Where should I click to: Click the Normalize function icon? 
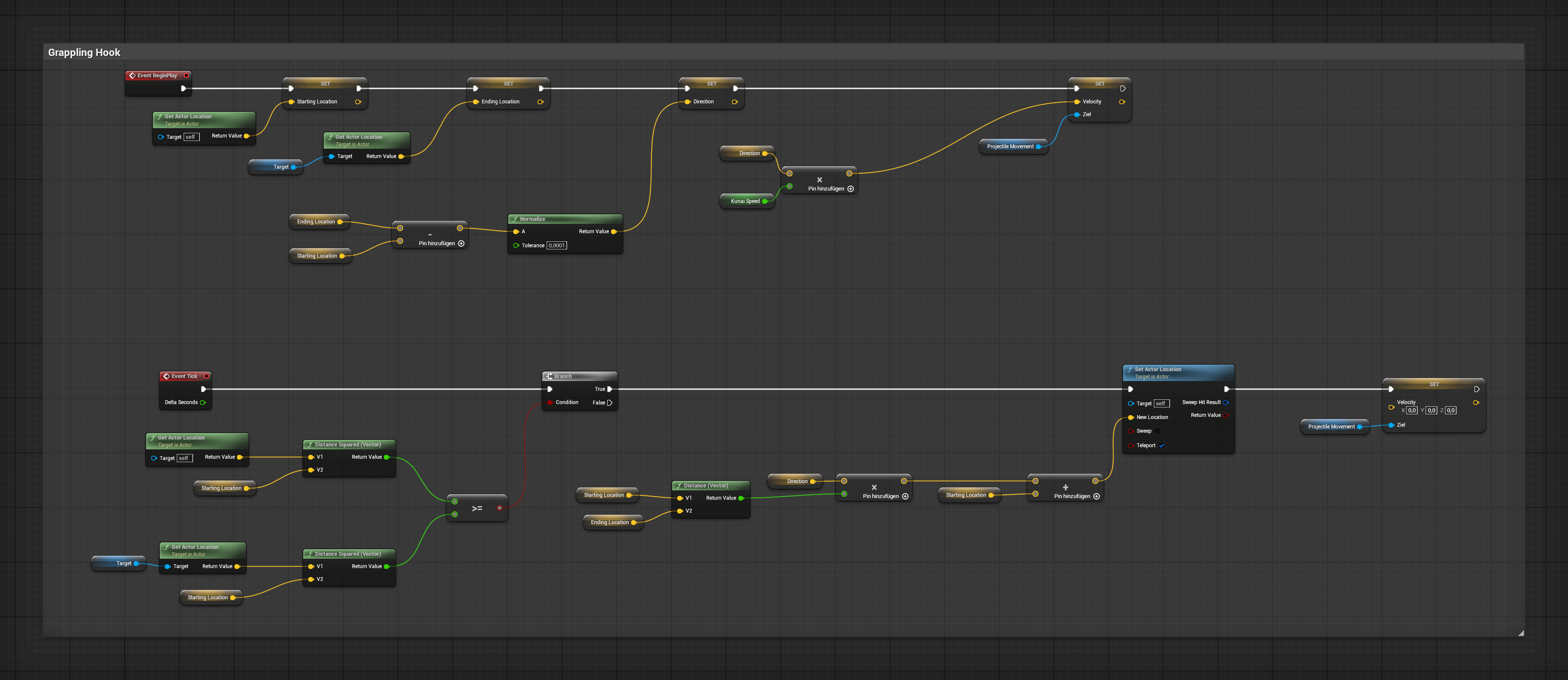tap(515, 219)
